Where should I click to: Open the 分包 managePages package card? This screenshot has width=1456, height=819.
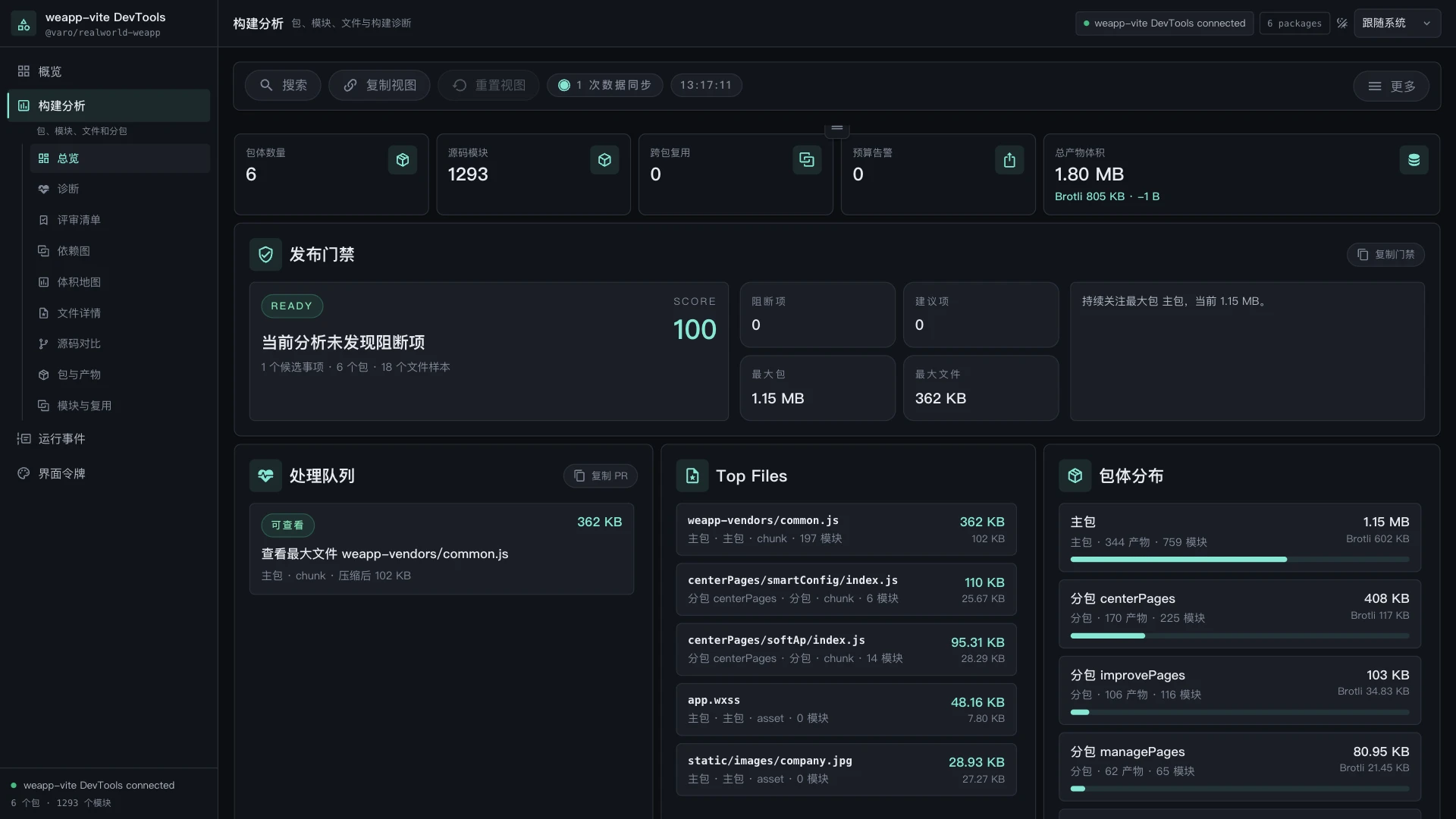1240,767
